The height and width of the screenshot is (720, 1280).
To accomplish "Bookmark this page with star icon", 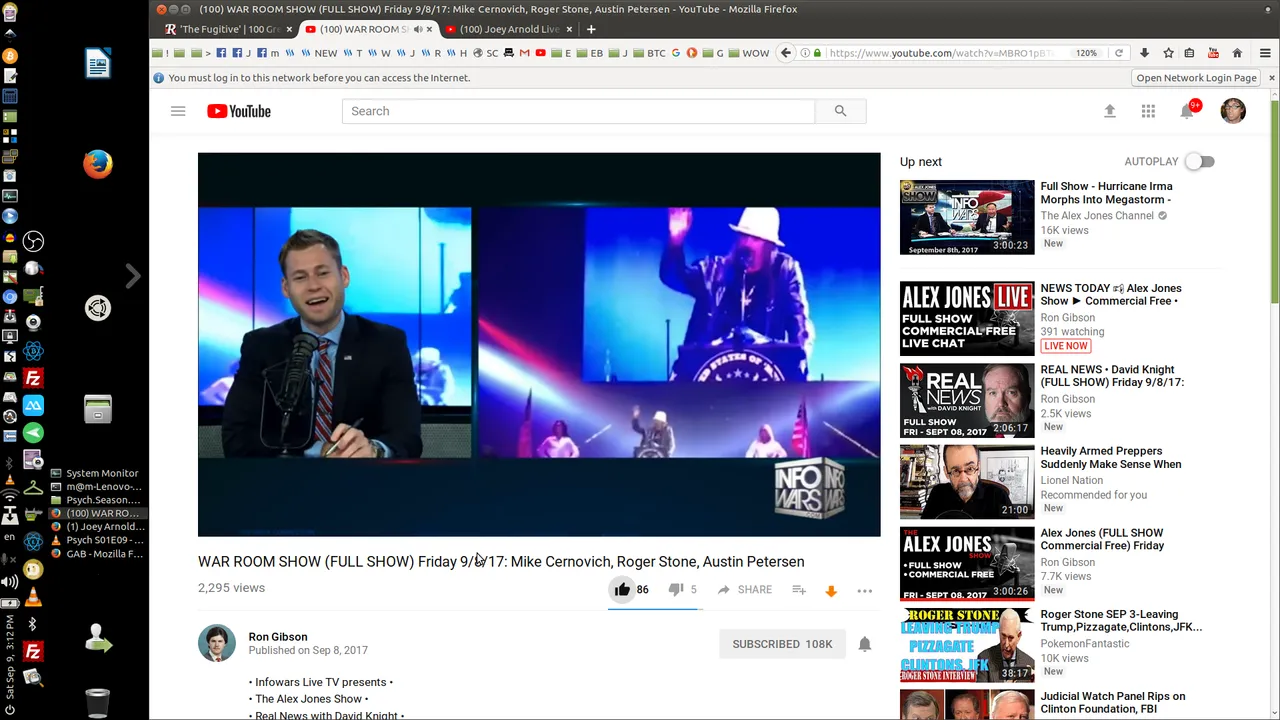I will point(1167,53).
